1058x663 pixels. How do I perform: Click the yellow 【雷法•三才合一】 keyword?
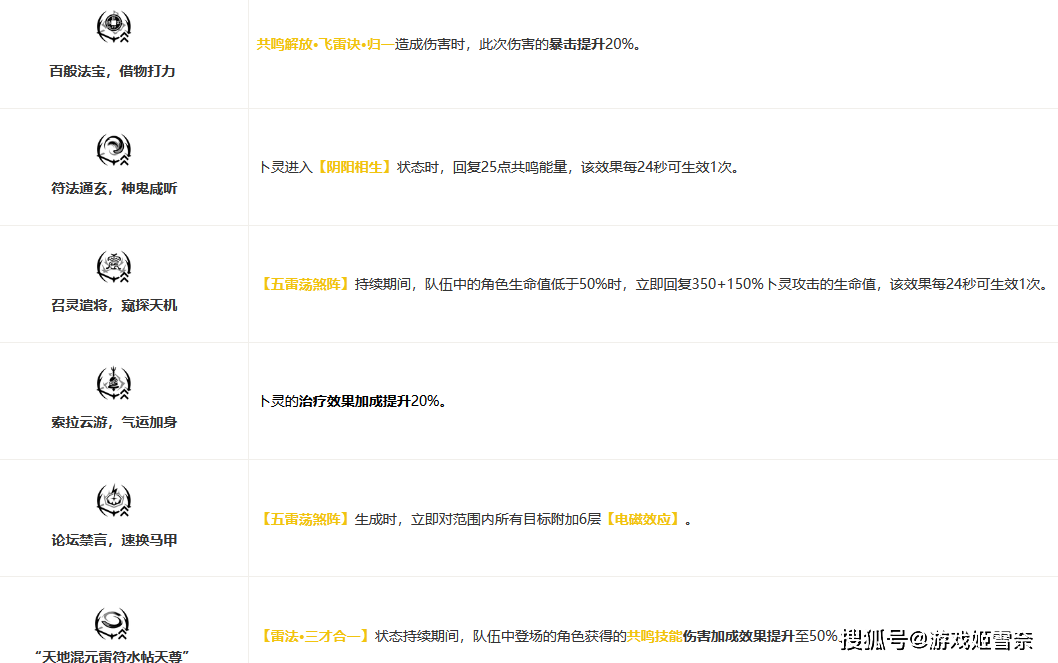(315, 636)
